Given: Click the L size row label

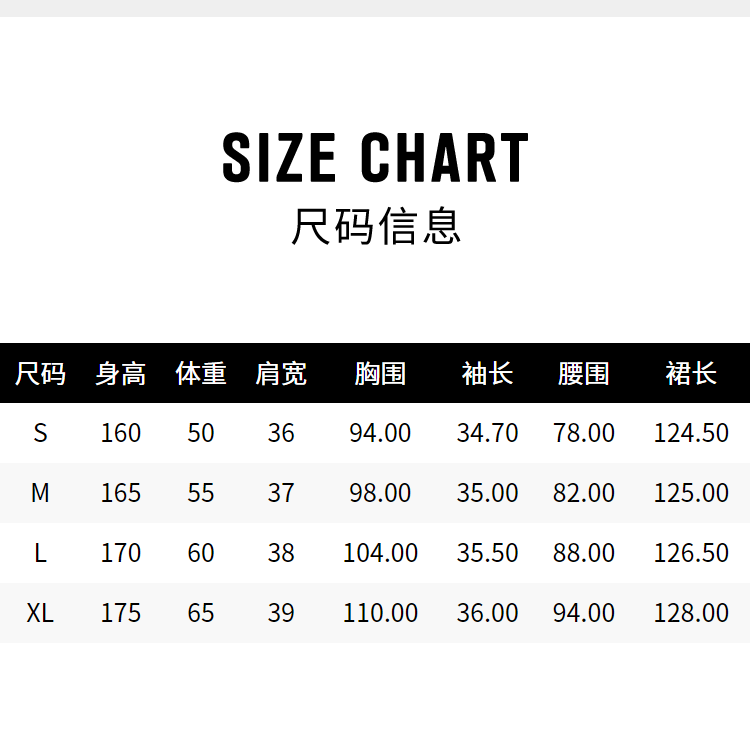Looking at the screenshot, I should click(x=40, y=553).
